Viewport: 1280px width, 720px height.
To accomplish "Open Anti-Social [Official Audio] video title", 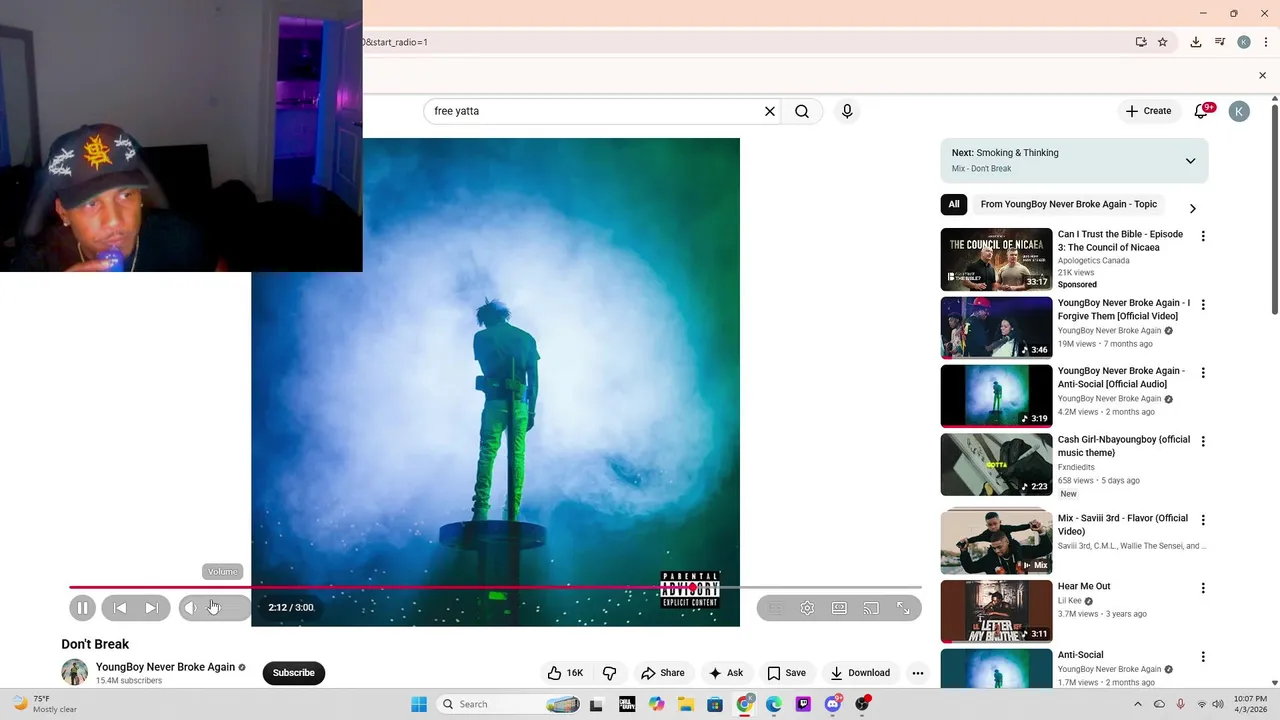I will tap(1121, 377).
